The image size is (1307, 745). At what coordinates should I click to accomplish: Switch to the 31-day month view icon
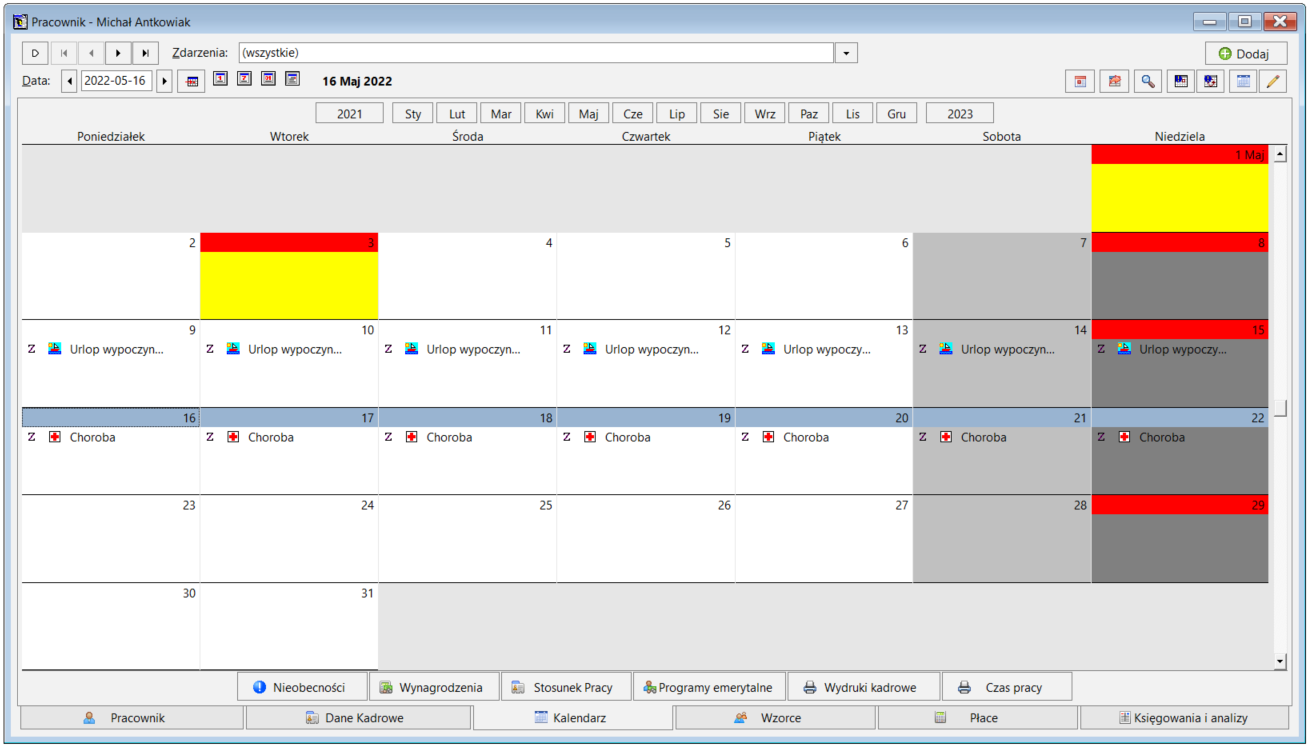coord(268,79)
